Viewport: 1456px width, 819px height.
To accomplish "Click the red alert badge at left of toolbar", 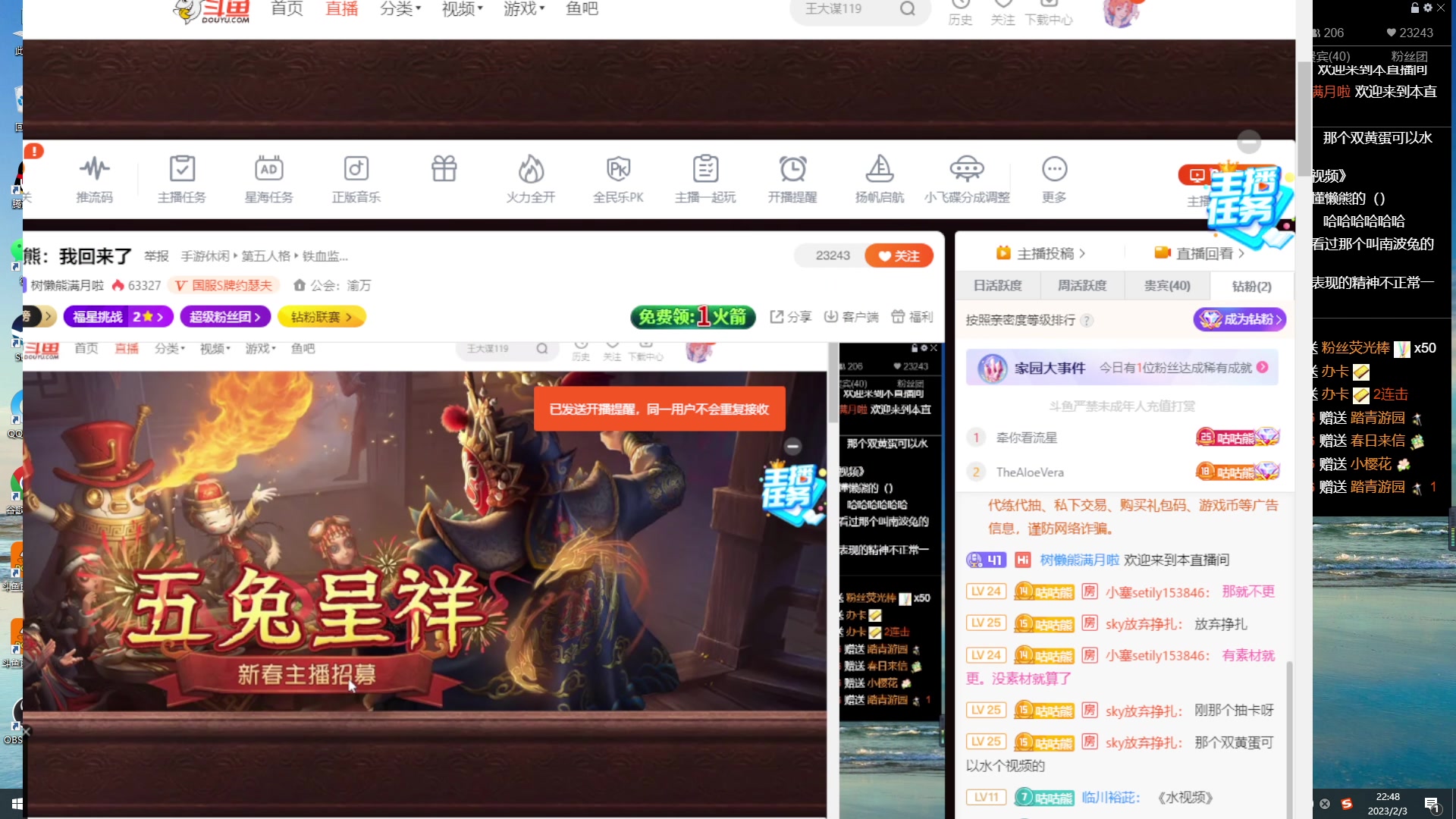I will click(33, 151).
